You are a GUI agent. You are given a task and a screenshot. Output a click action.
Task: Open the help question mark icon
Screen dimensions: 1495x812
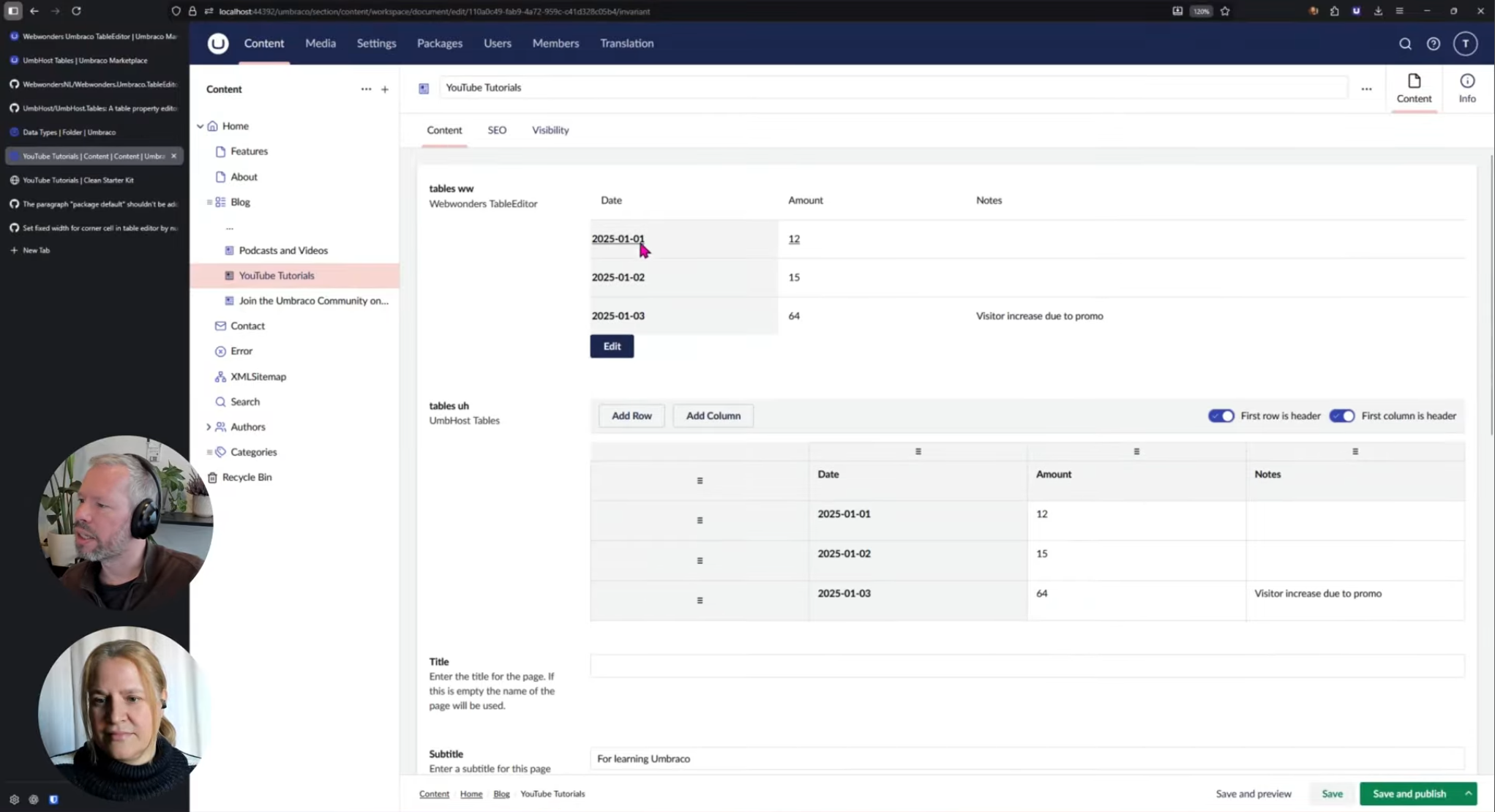coord(1433,44)
